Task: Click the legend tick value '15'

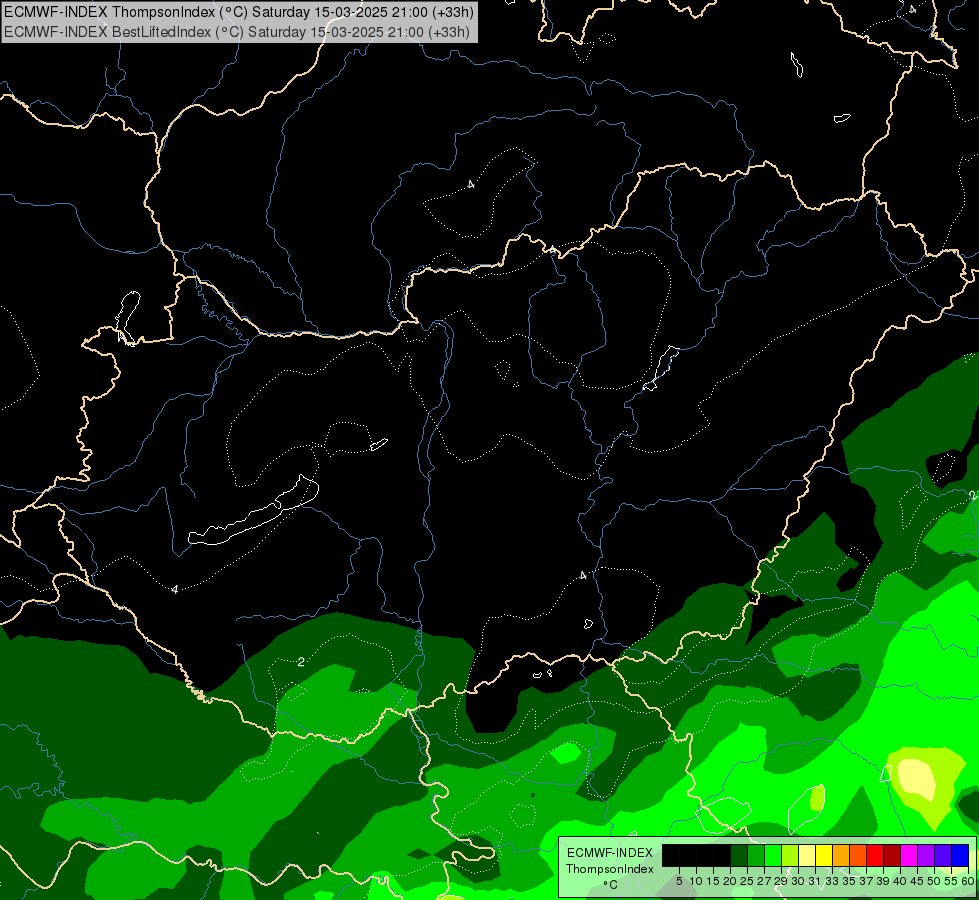Action: (713, 881)
